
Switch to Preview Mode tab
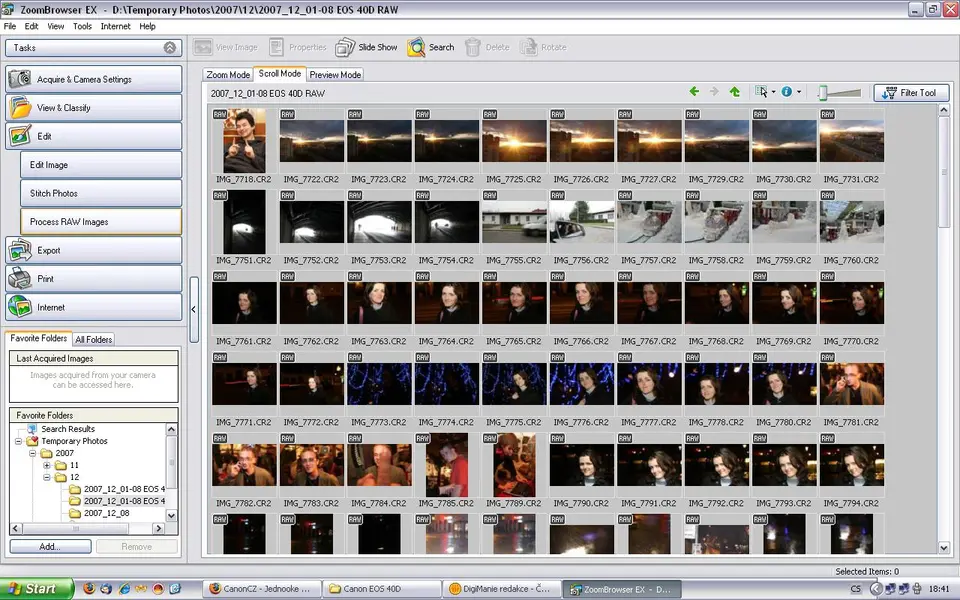pos(335,75)
